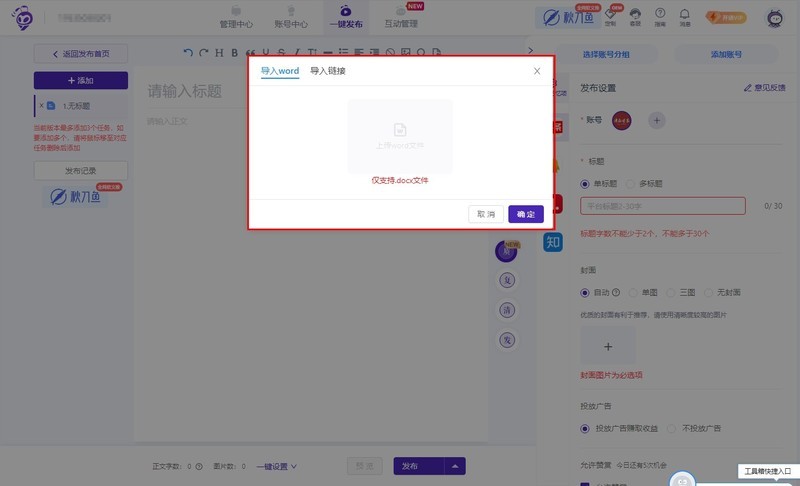
Task: Click the undo icon in editor toolbar
Action: (188, 52)
